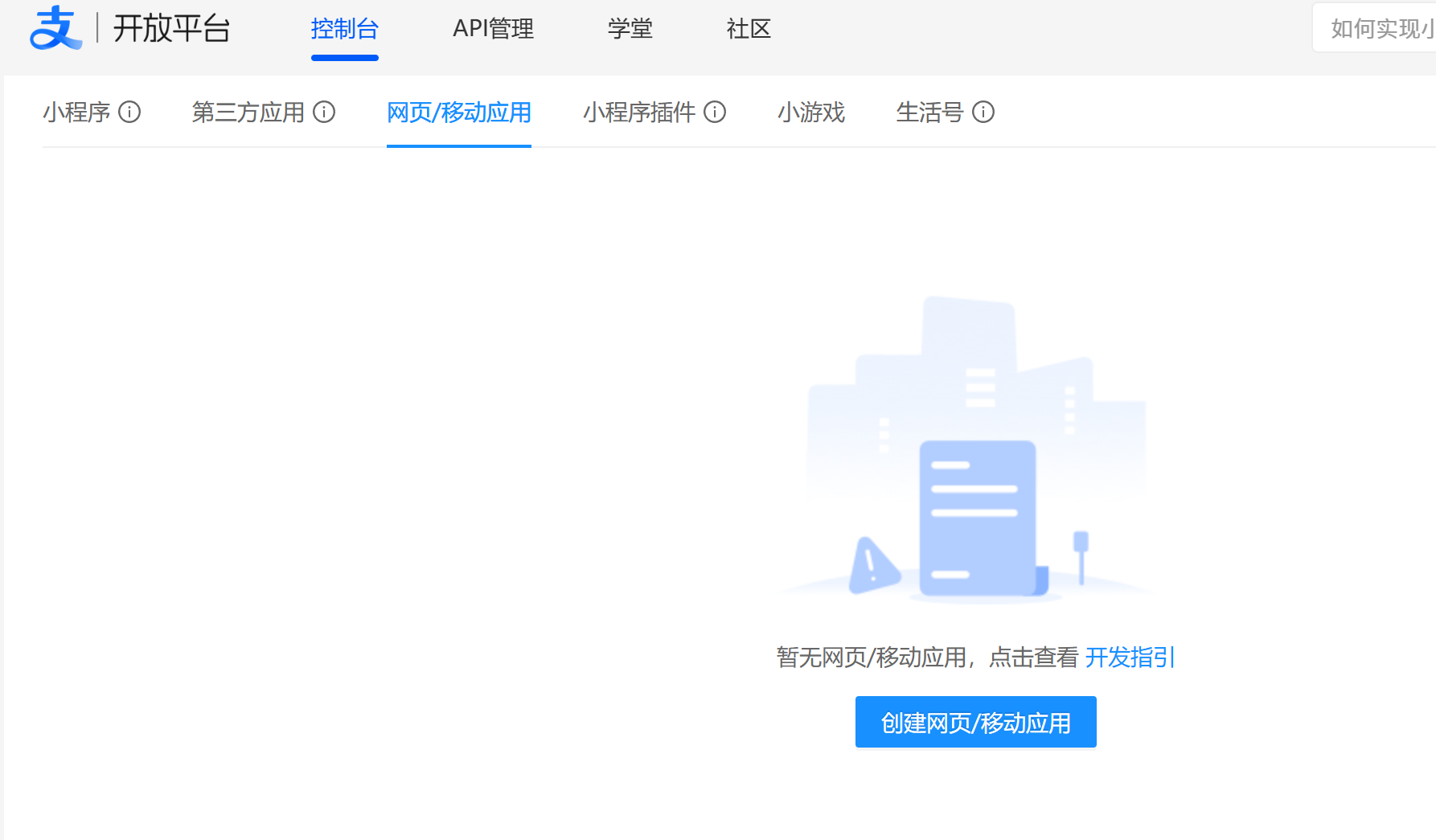Click the info icon next to 小程序
Viewport: 1436px width, 840px height.
tap(129, 112)
